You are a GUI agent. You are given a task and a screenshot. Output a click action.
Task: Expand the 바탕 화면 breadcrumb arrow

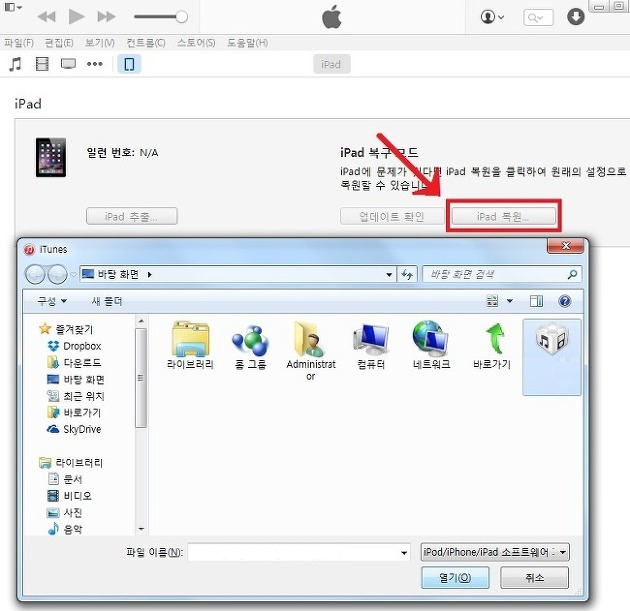click(x=150, y=275)
